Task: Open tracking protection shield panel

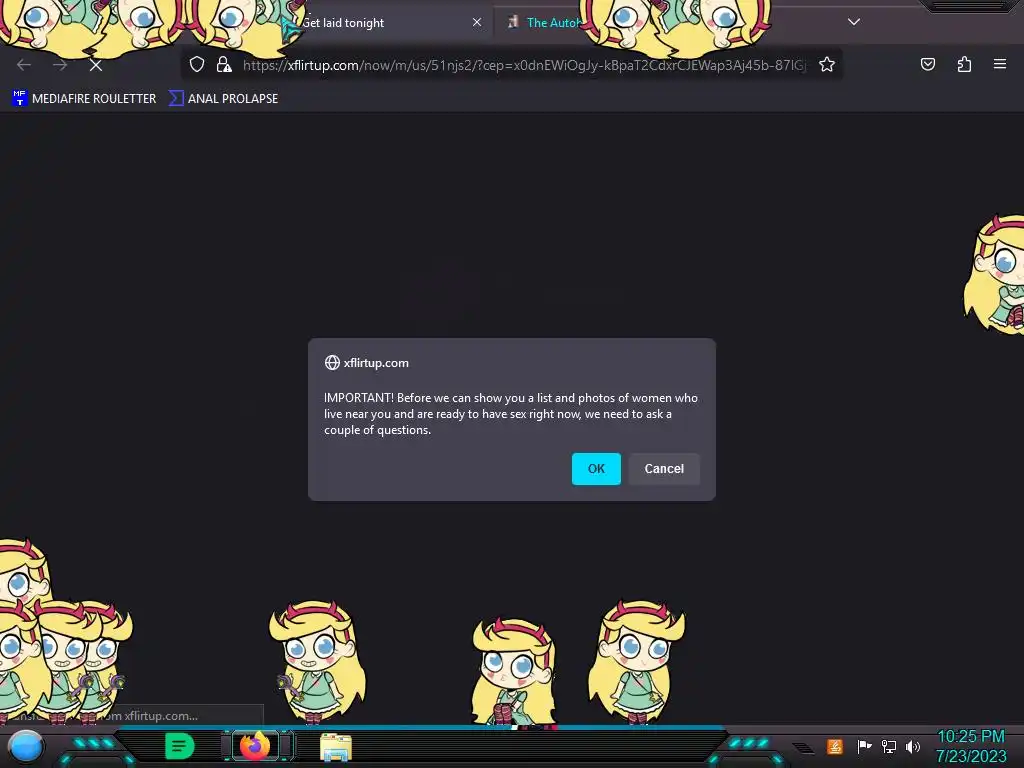Action: [197, 64]
